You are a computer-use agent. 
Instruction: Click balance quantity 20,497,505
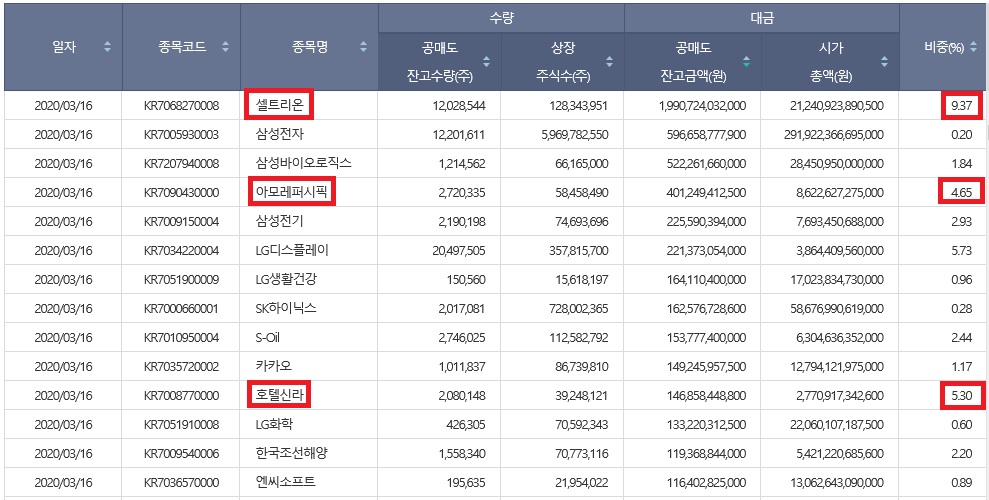tap(459, 250)
